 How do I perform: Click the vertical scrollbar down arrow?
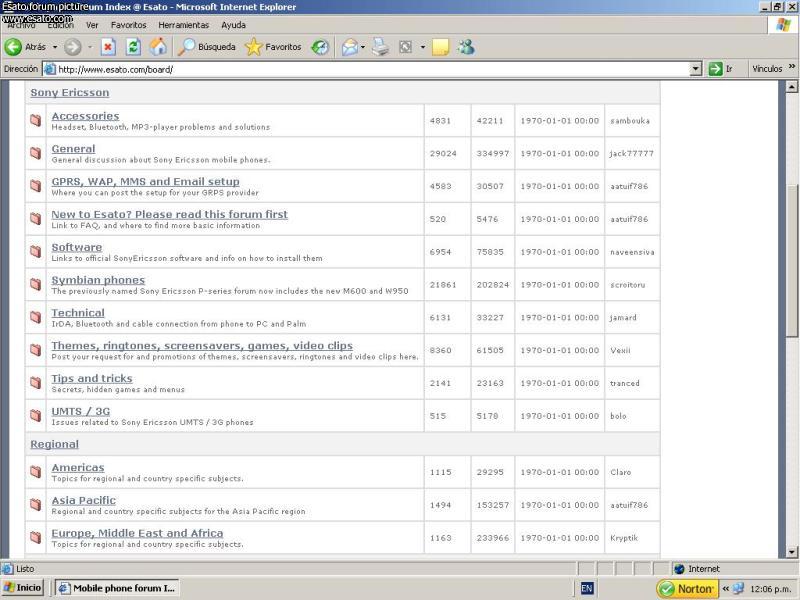tap(792, 552)
